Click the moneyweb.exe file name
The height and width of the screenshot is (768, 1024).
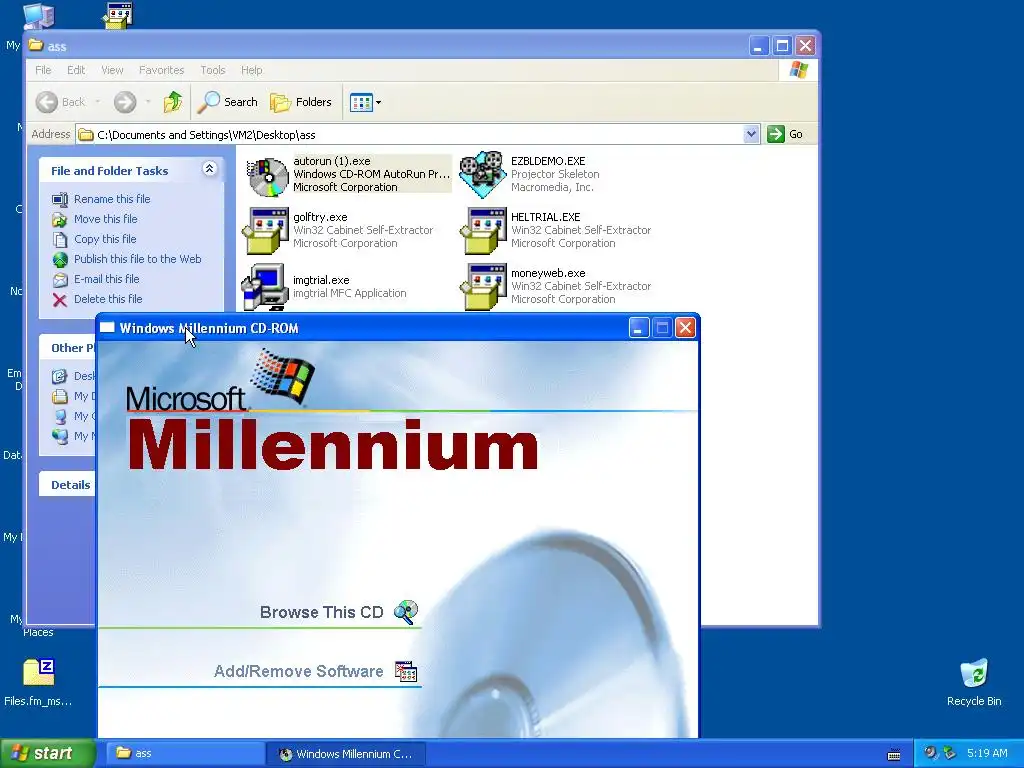point(548,273)
